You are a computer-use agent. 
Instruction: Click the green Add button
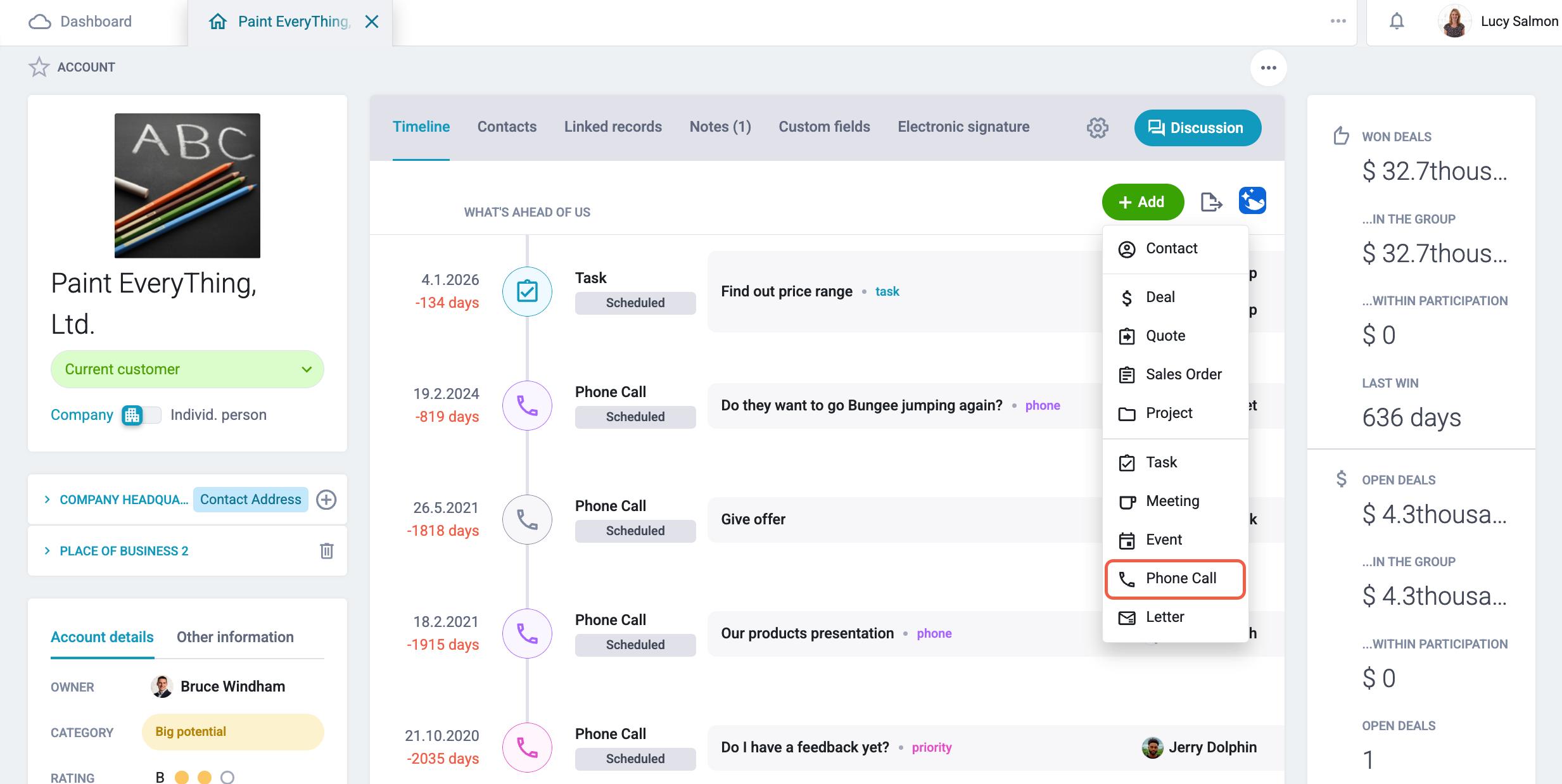1143,202
